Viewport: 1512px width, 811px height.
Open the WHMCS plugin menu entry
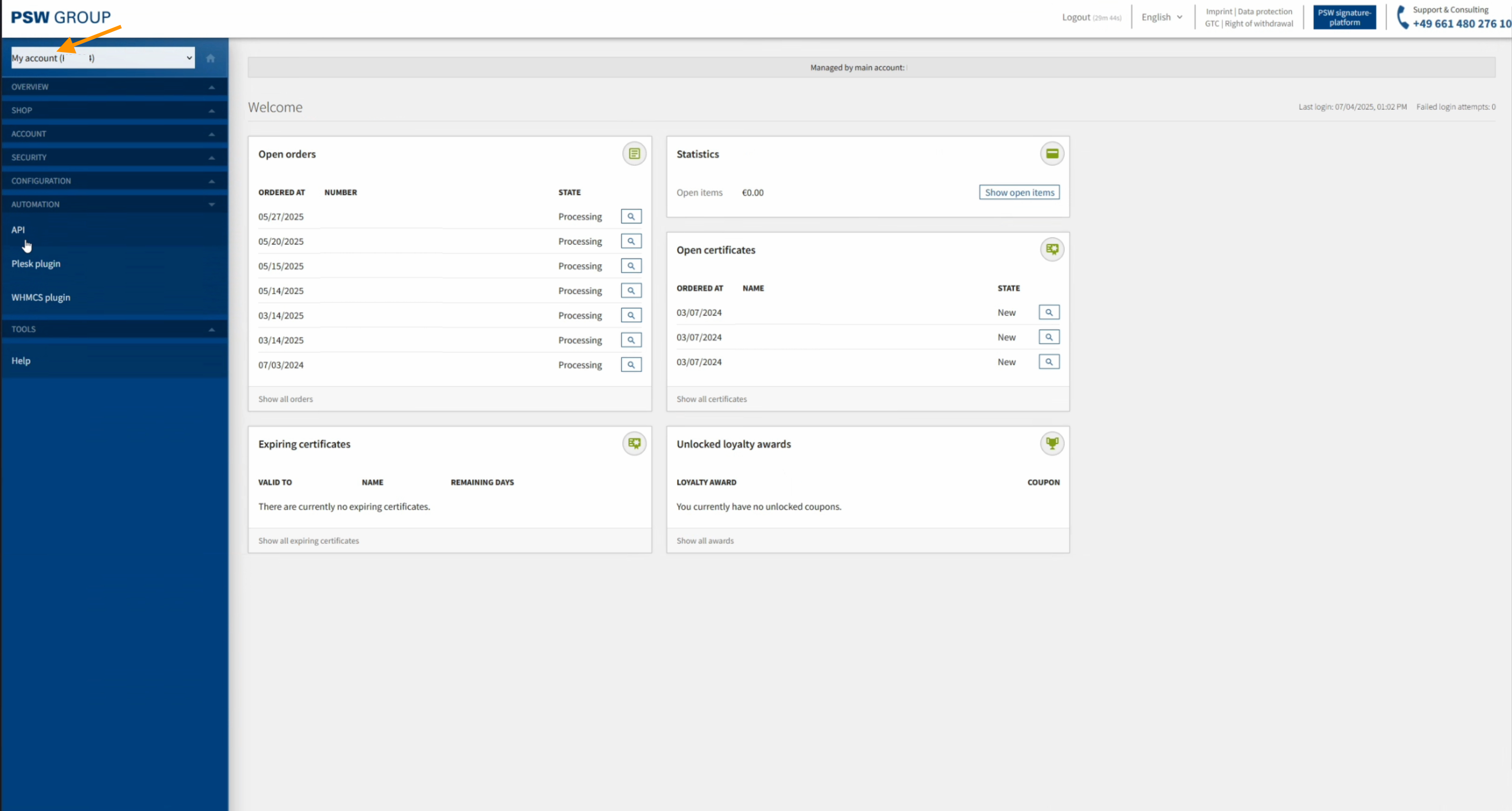[x=41, y=298]
